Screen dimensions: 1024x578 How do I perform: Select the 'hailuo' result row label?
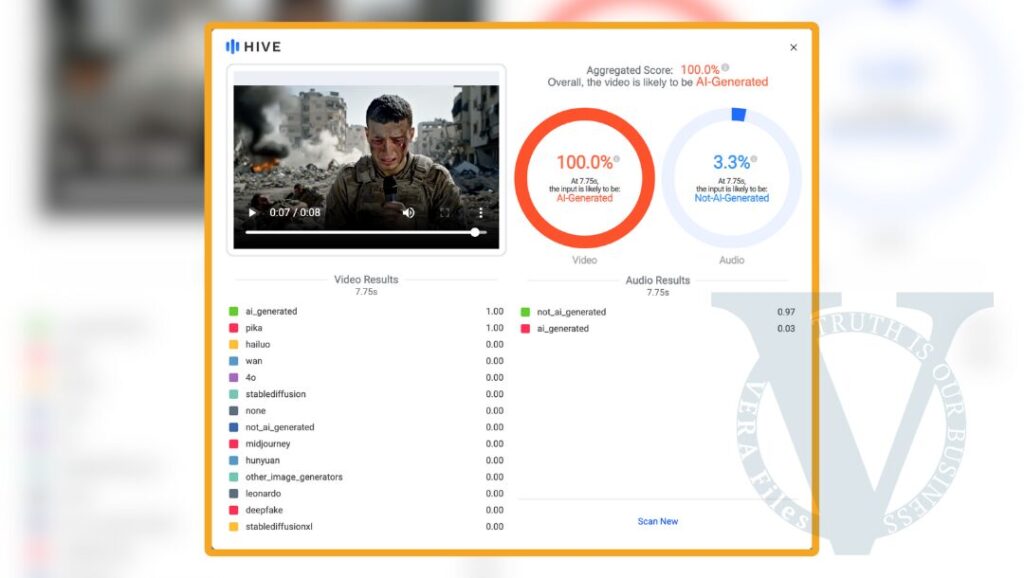(x=257, y=344)
